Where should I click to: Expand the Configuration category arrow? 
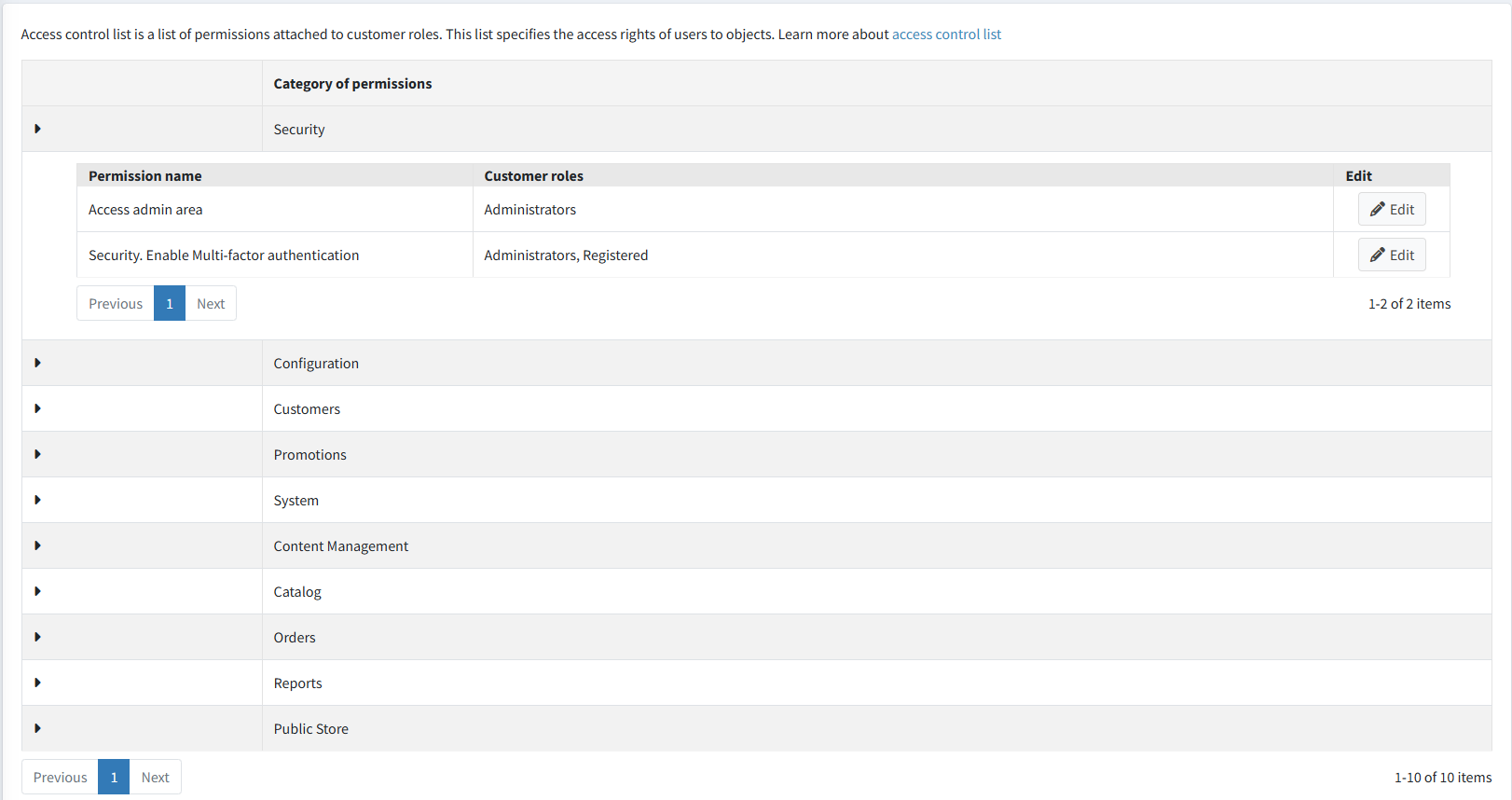(37, 363)
